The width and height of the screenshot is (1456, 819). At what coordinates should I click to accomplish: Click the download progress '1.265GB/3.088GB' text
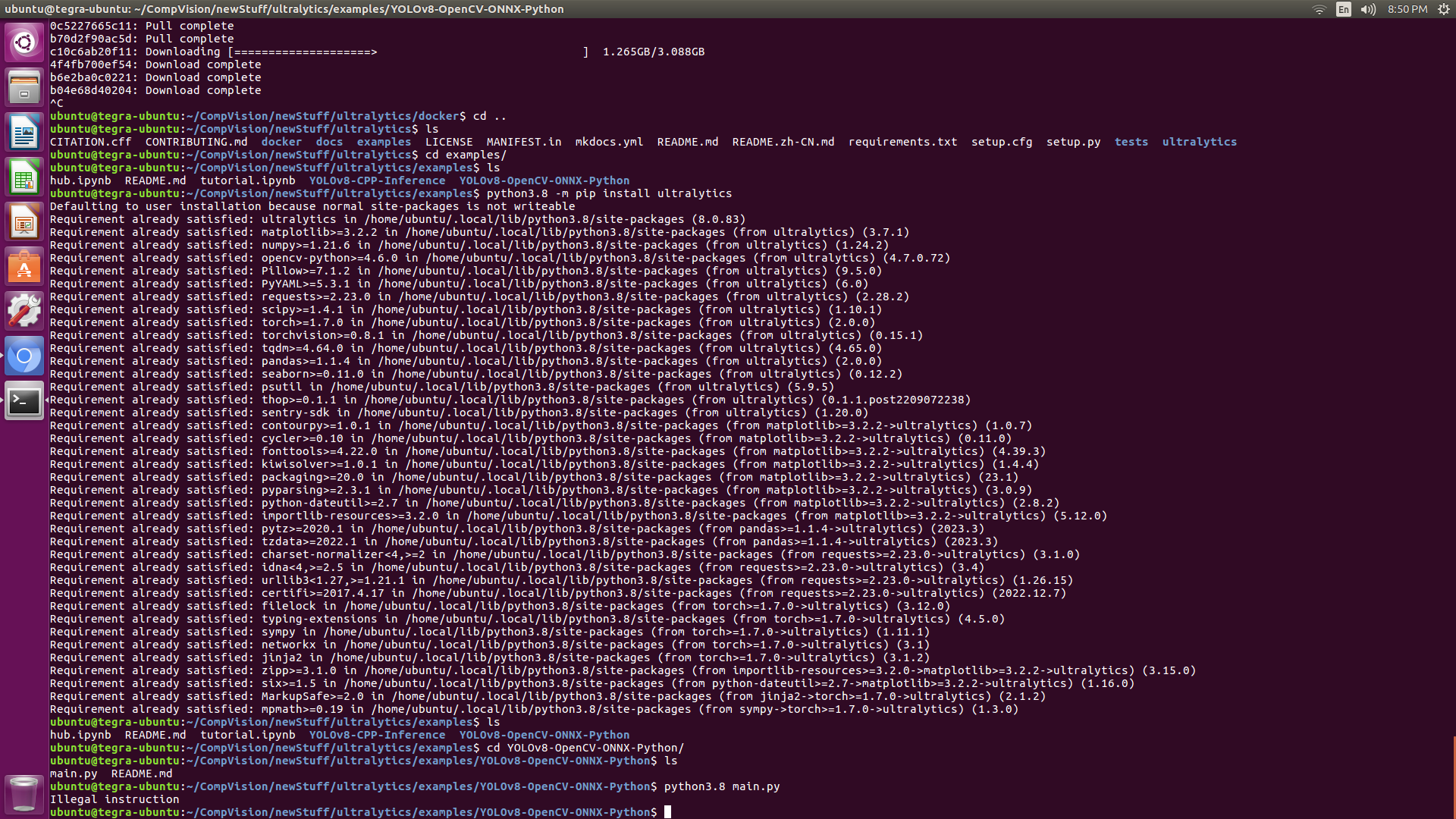(654, 52)
